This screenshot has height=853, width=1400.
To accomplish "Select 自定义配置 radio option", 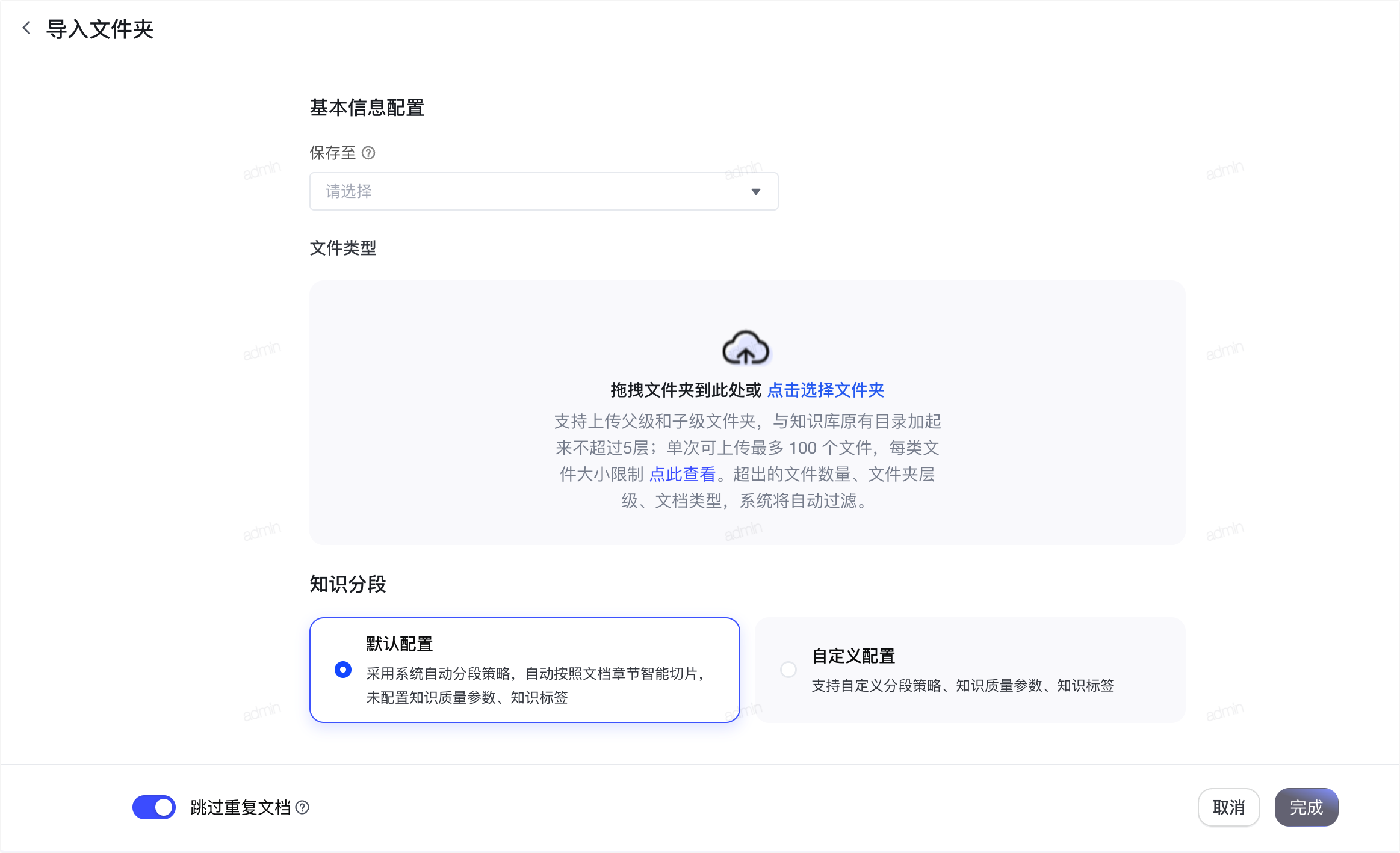I will pos(788,670).
